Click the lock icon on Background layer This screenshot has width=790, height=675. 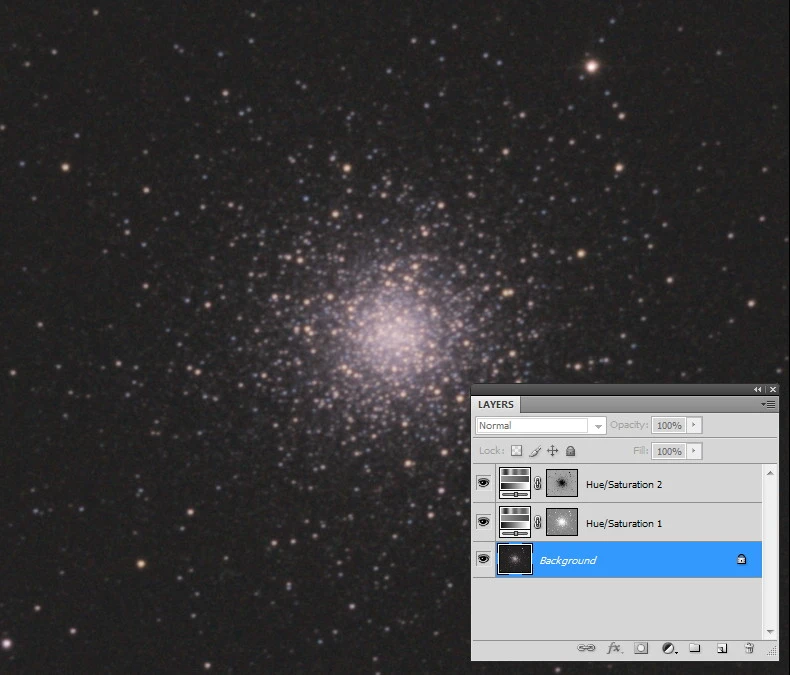pyautogui.click(x=741, y=560)
